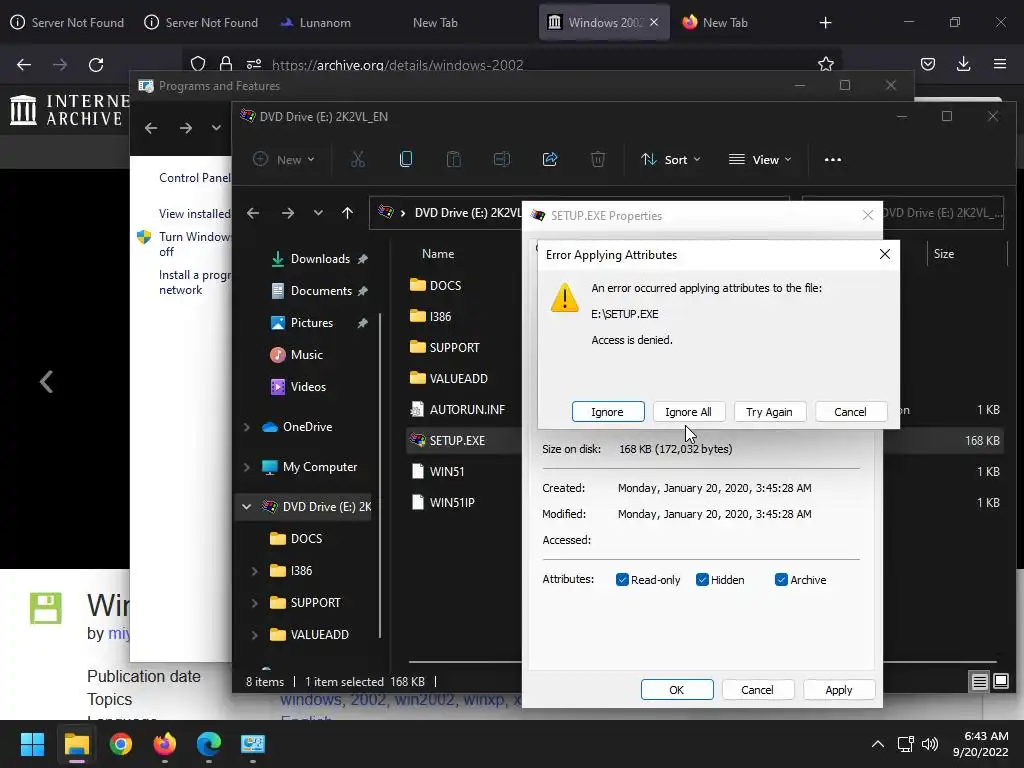
Task: Go up one folder level in Explorer
Action: pos(347,213)
